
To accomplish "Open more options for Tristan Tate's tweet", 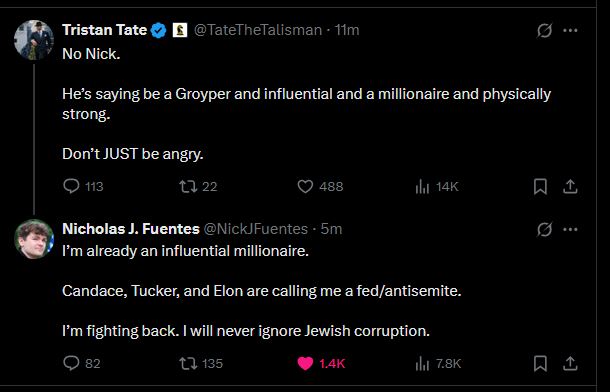I will click(570, 30).
